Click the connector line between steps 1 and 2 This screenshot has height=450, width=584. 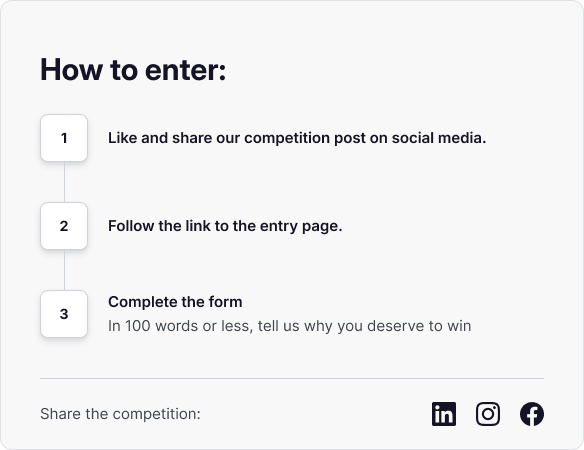(x=64, y=182)
